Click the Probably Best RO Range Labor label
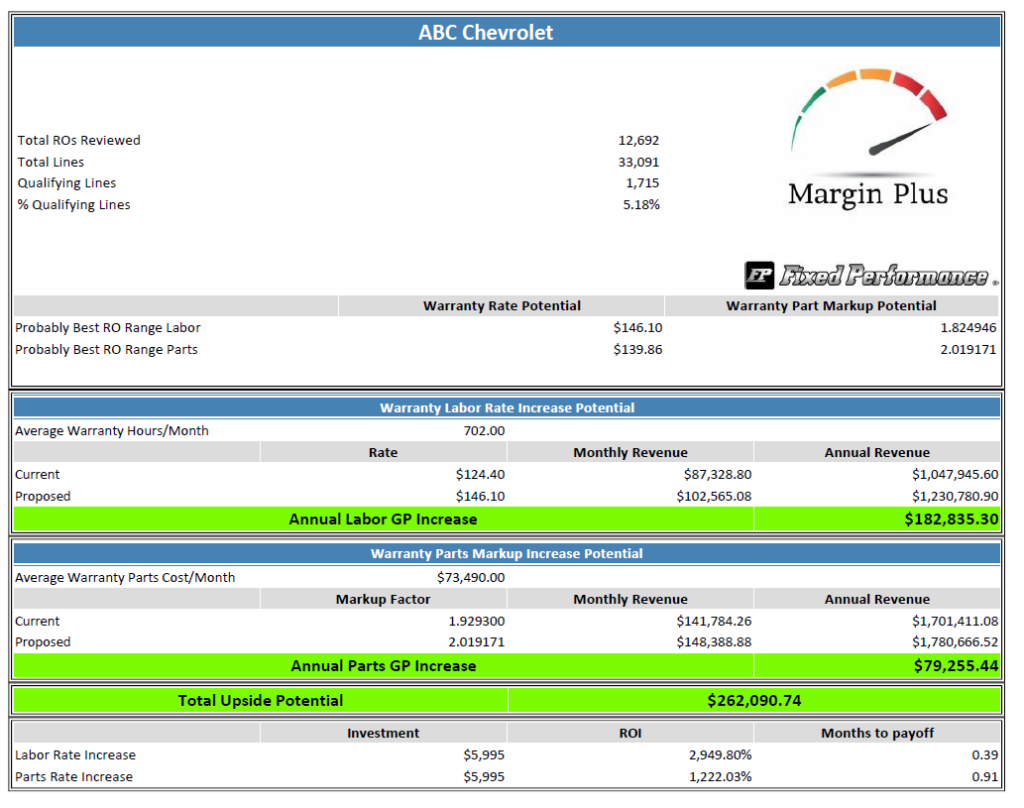This screenshot has width=1024, height=808. click(x=108, y=328)
